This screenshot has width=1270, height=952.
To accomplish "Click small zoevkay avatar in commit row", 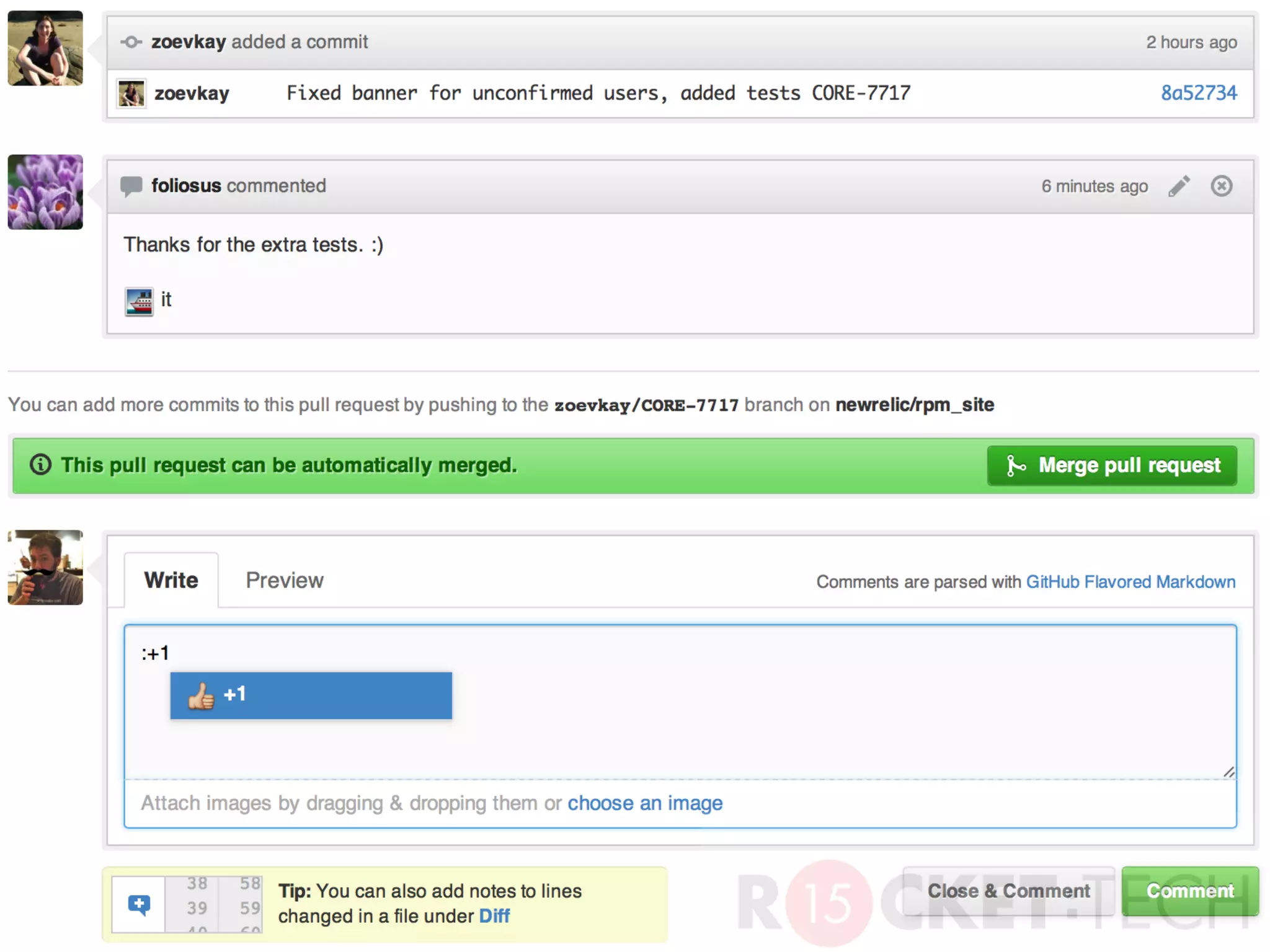I will (x=131, y=94).
